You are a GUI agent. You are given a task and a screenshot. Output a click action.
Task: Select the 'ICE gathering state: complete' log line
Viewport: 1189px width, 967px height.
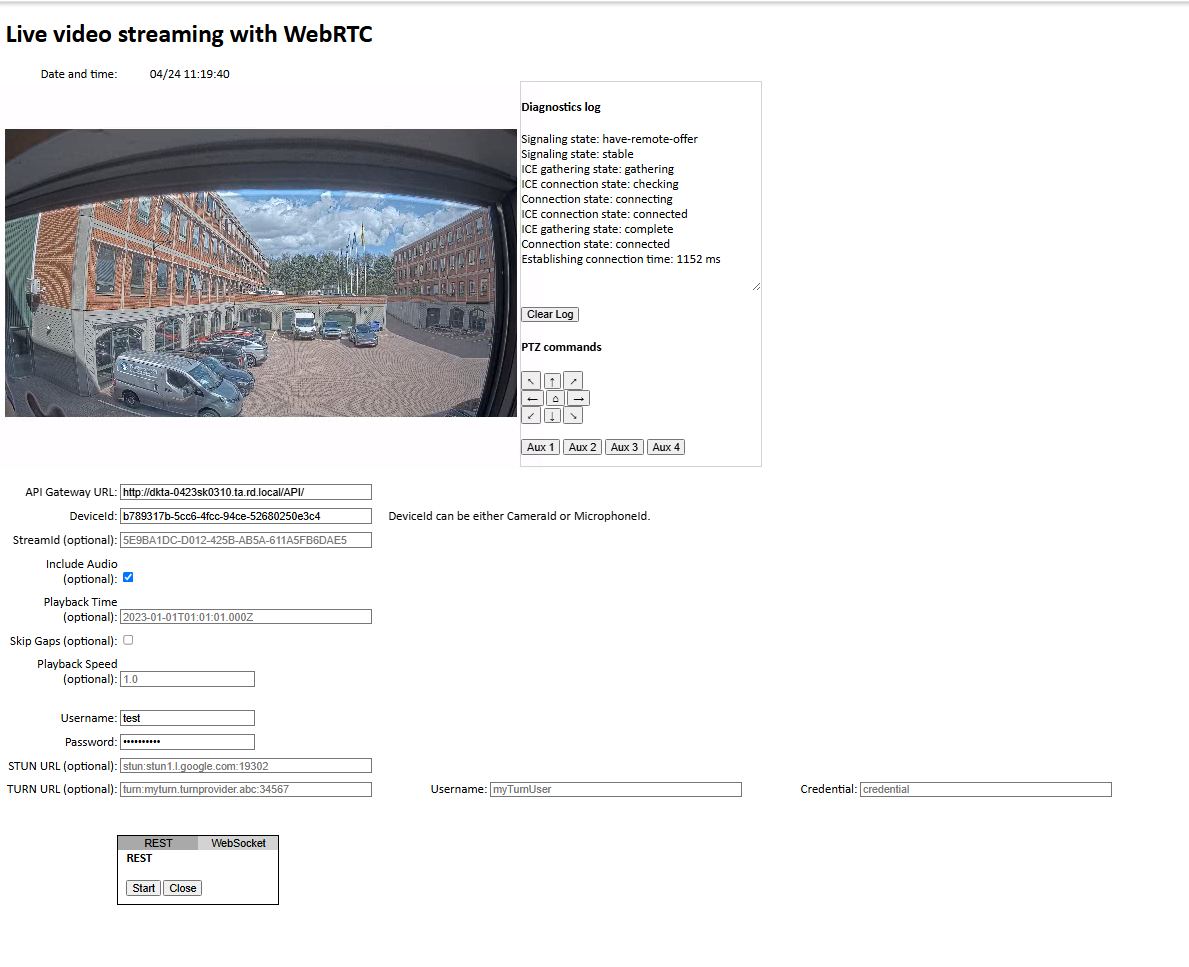597,229
